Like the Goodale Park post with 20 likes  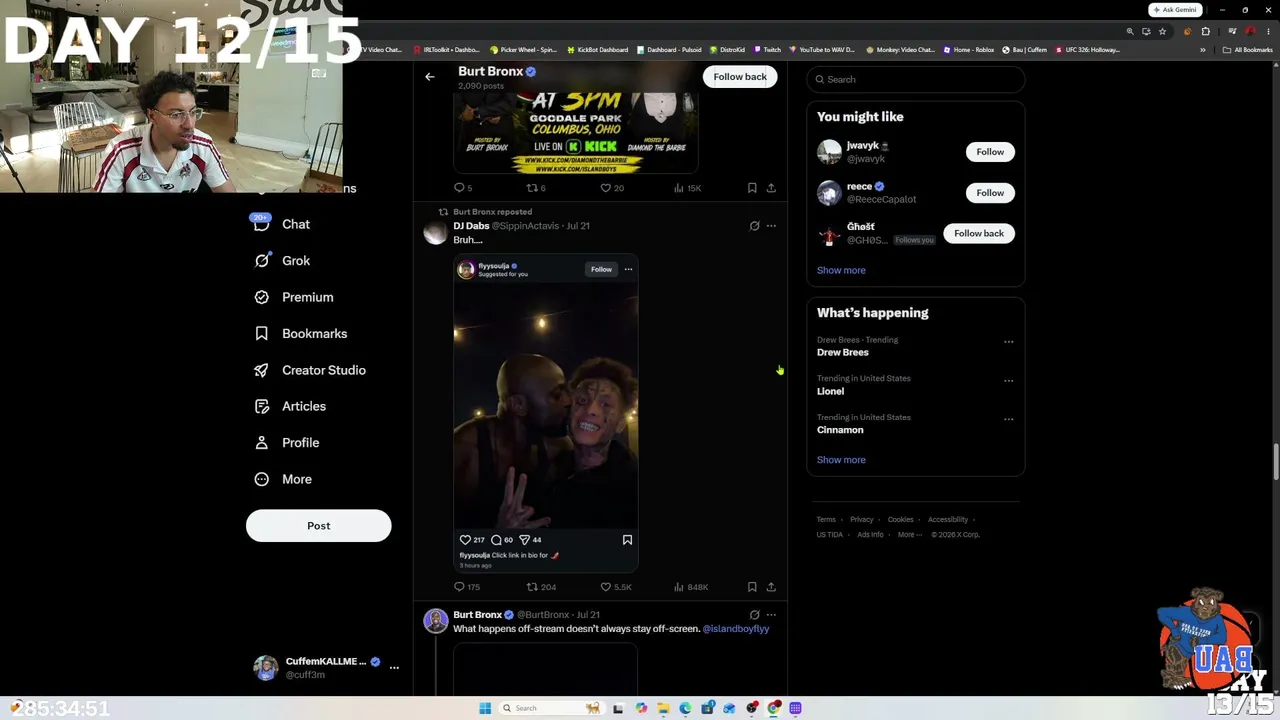tap(612, 188)
